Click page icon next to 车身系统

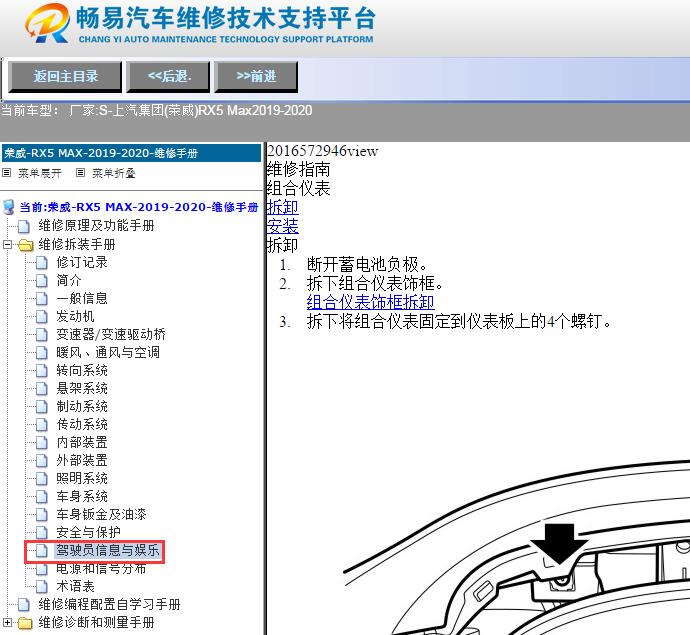(42, 497)
